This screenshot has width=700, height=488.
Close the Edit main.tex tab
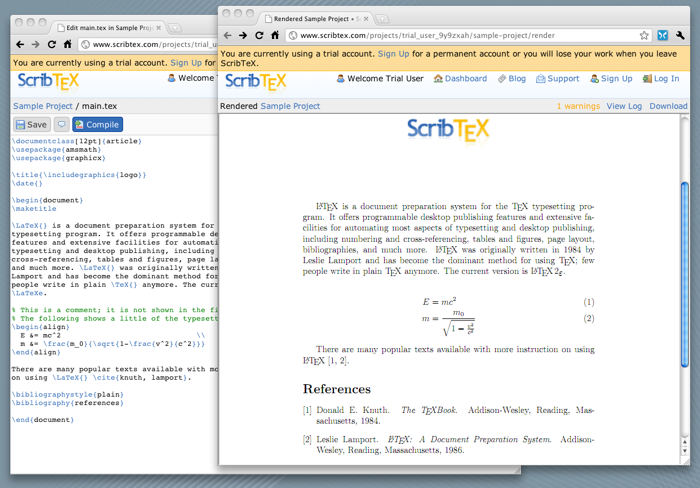coord(158,28)
